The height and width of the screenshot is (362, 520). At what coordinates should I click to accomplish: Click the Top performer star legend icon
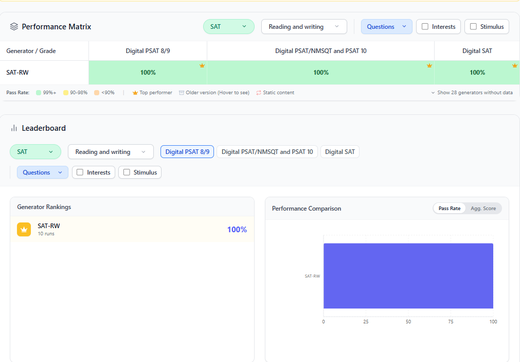click(x=135, y=93)
